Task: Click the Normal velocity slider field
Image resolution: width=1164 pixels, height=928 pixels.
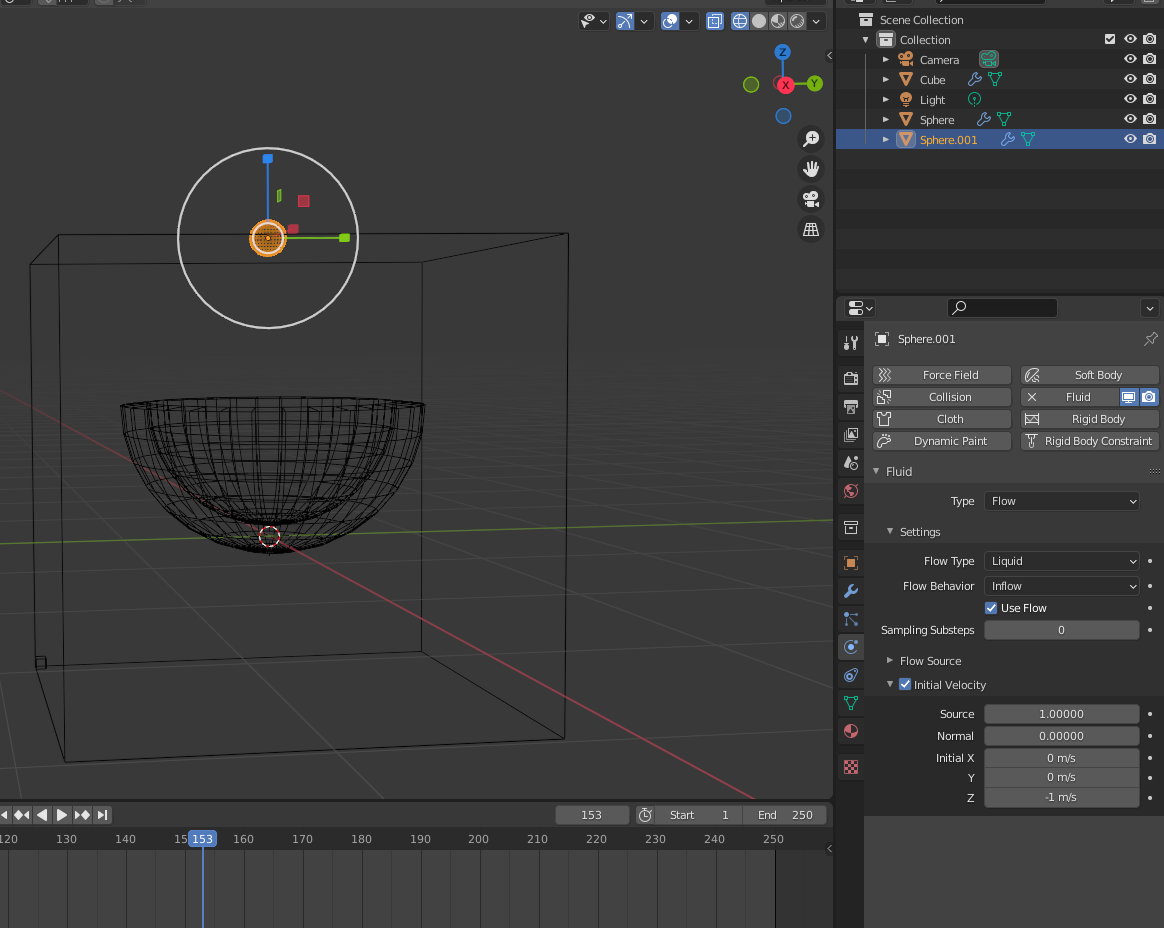Action: 1061,736
